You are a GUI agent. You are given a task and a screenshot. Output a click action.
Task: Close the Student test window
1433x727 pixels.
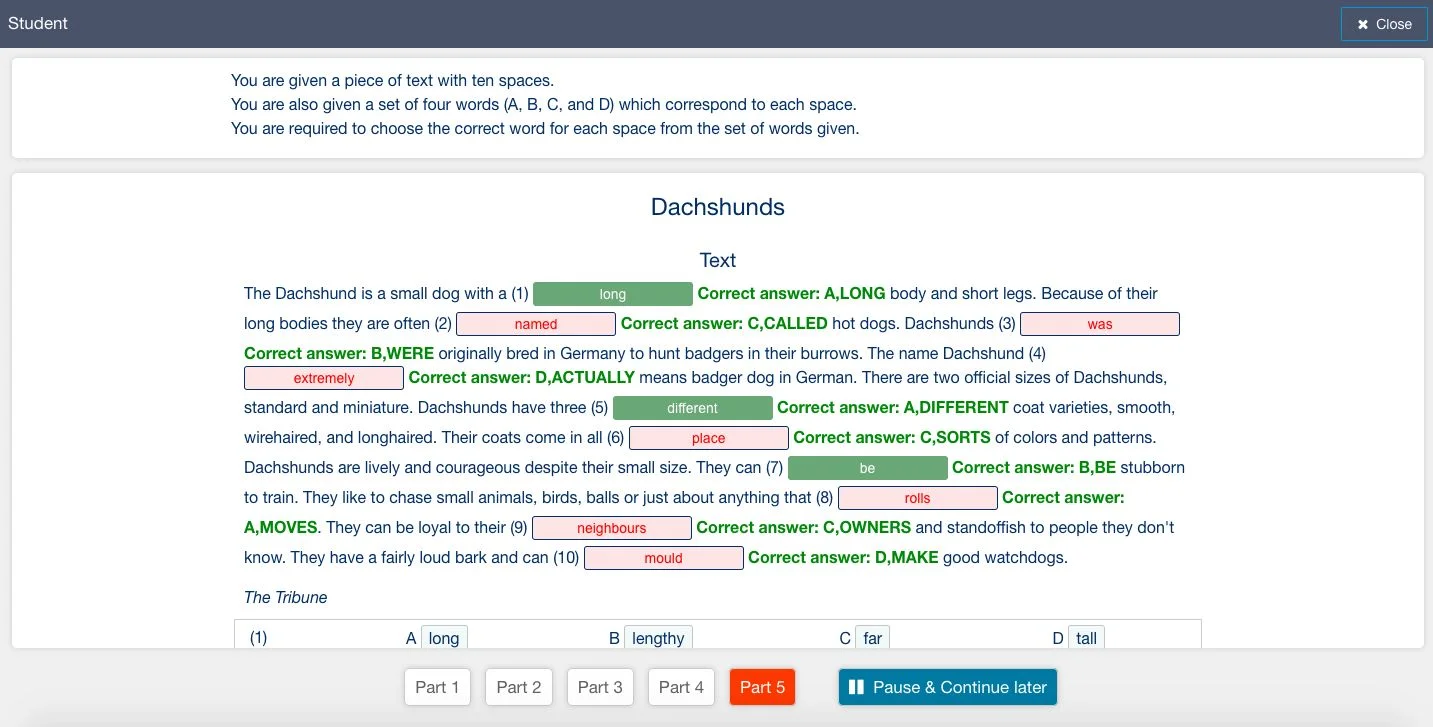[x=1383, y=24]
